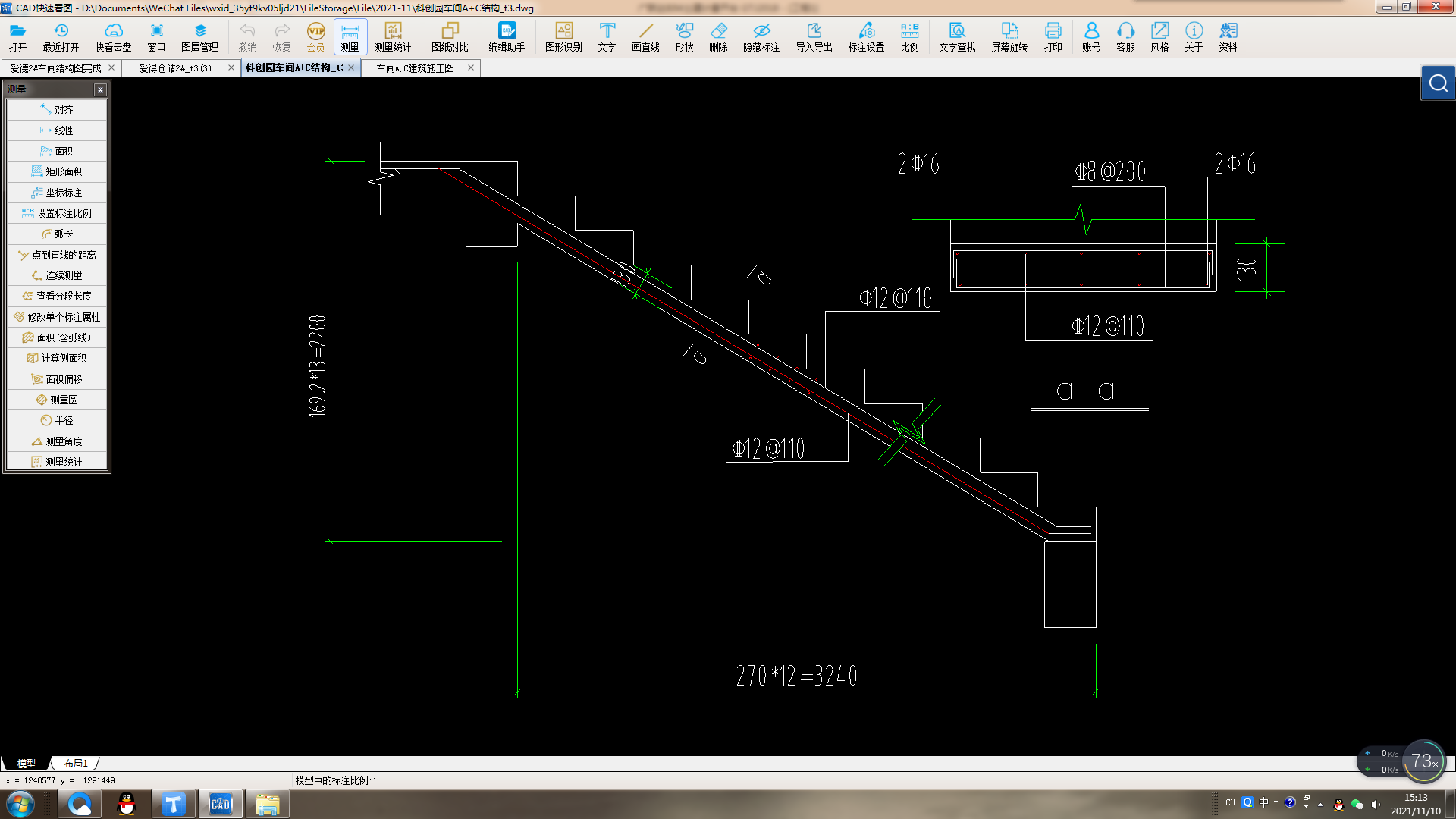
Task: Open 导入导出 import export
Action: coord(814,37)
